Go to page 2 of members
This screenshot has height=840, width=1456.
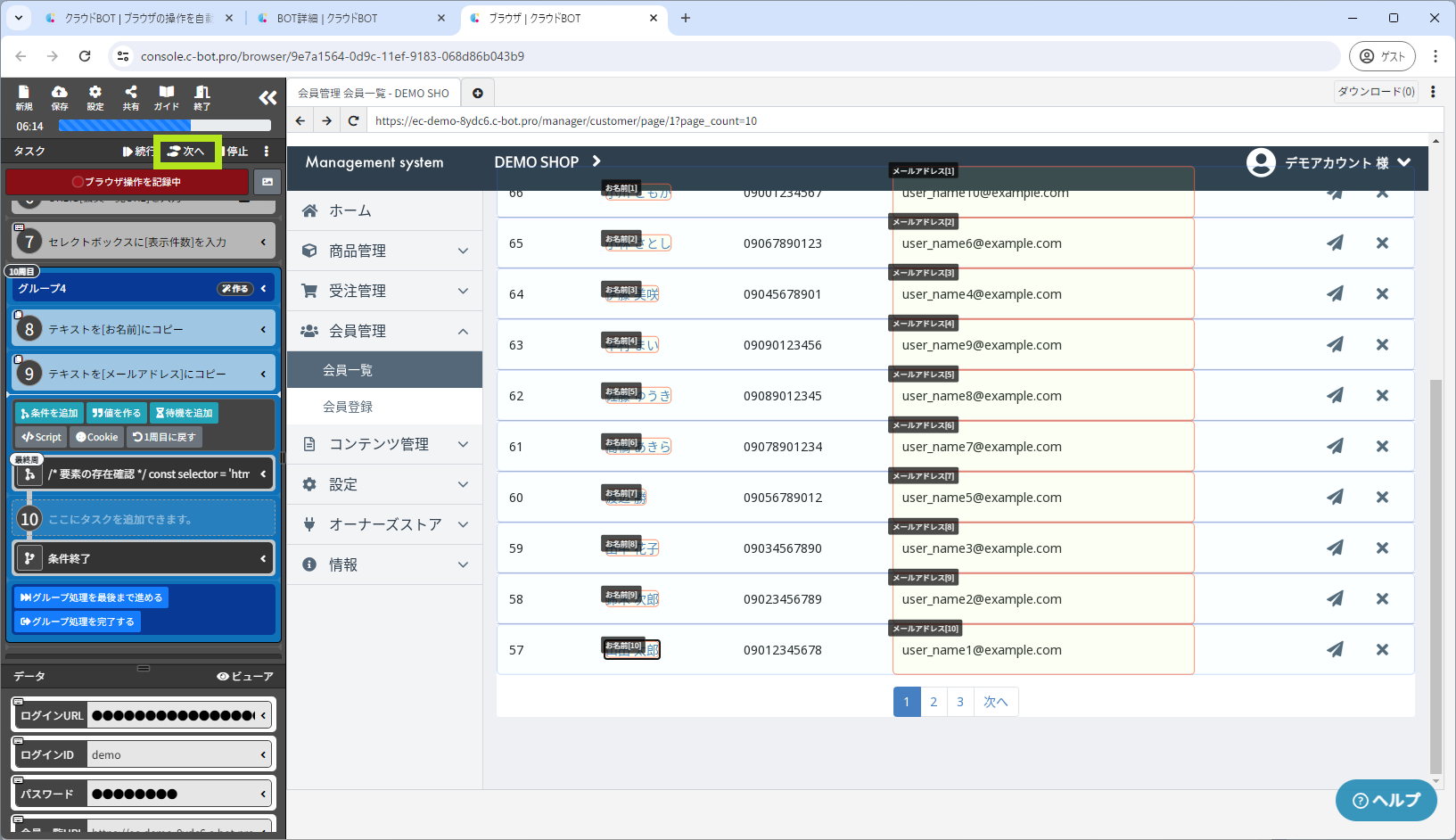pyautogui.click(x=934, y=702)
